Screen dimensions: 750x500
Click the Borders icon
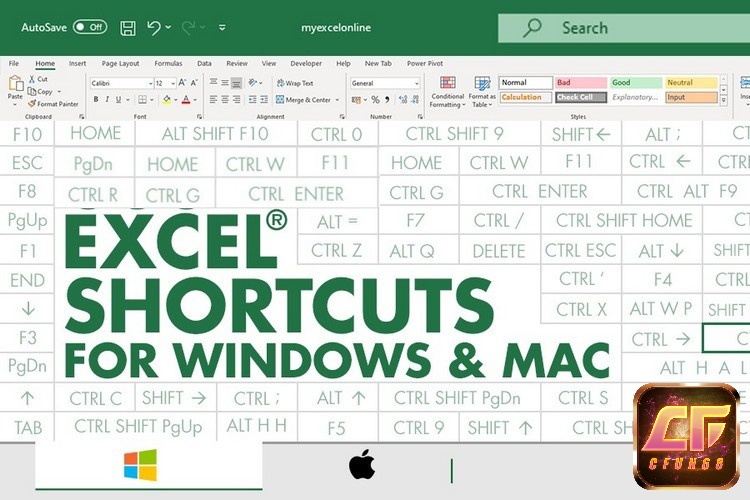click(142, 100)
